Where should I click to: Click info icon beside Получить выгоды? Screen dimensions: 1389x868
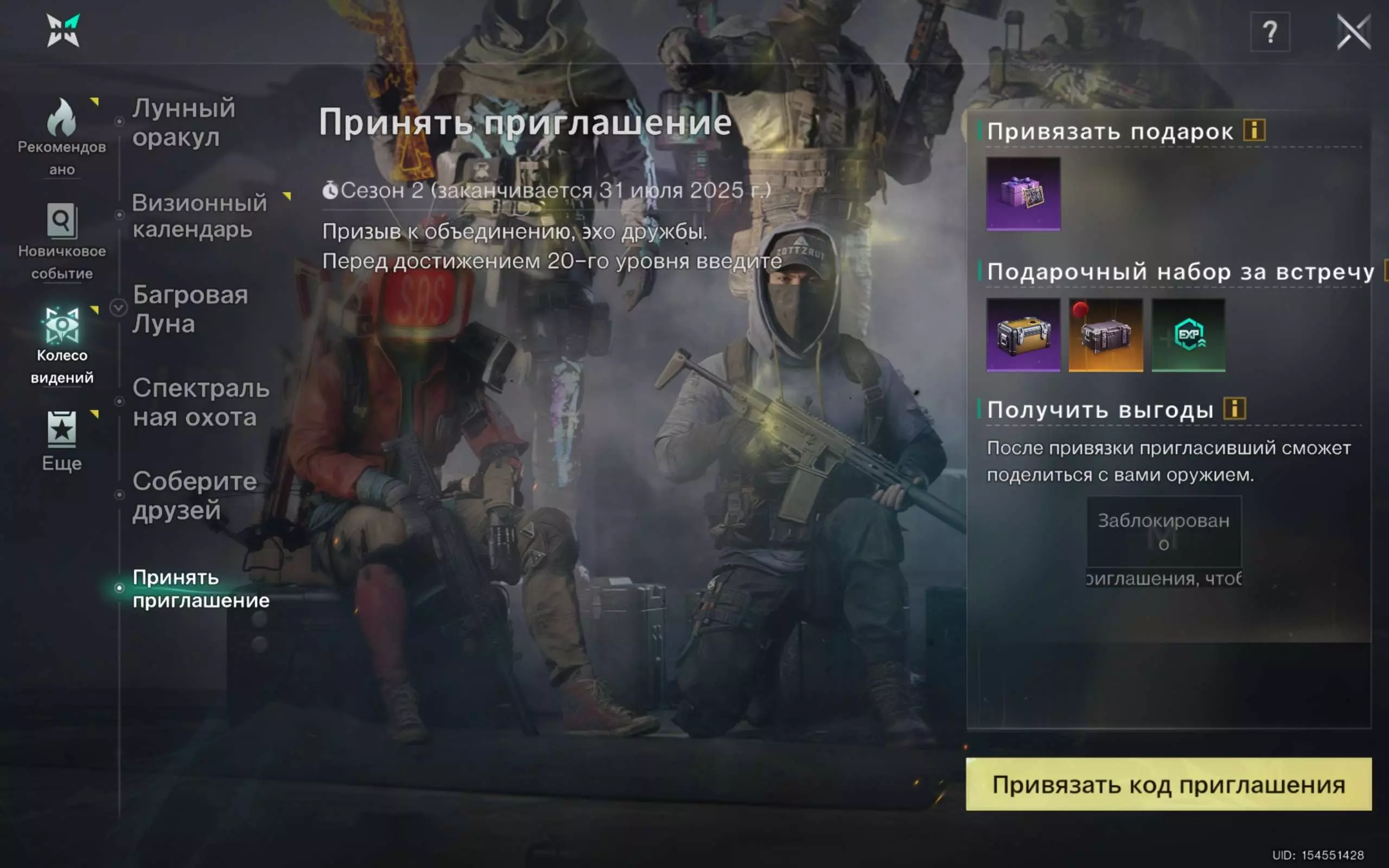coord(1234,409)
